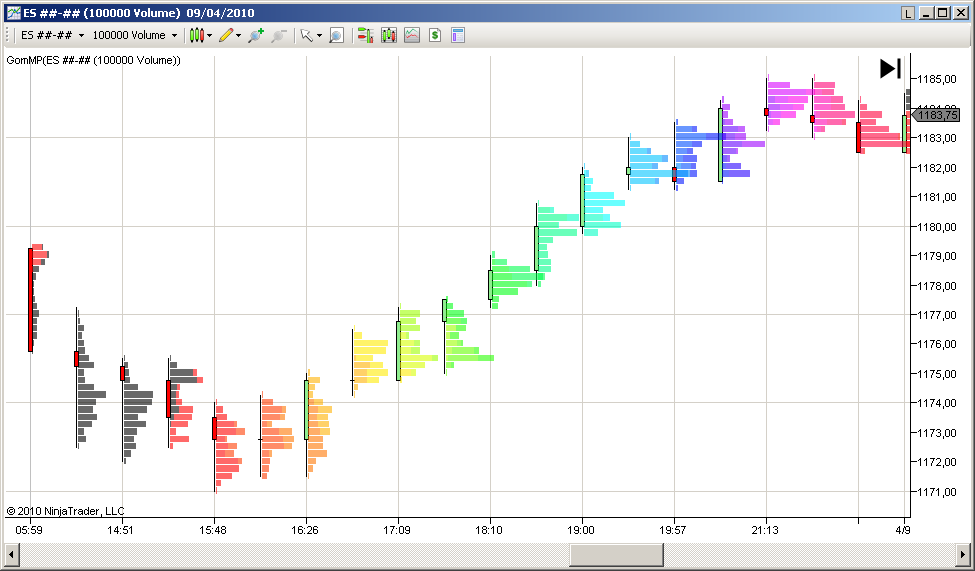Expand the cursor type dropdown arrow

click(319, 35)
